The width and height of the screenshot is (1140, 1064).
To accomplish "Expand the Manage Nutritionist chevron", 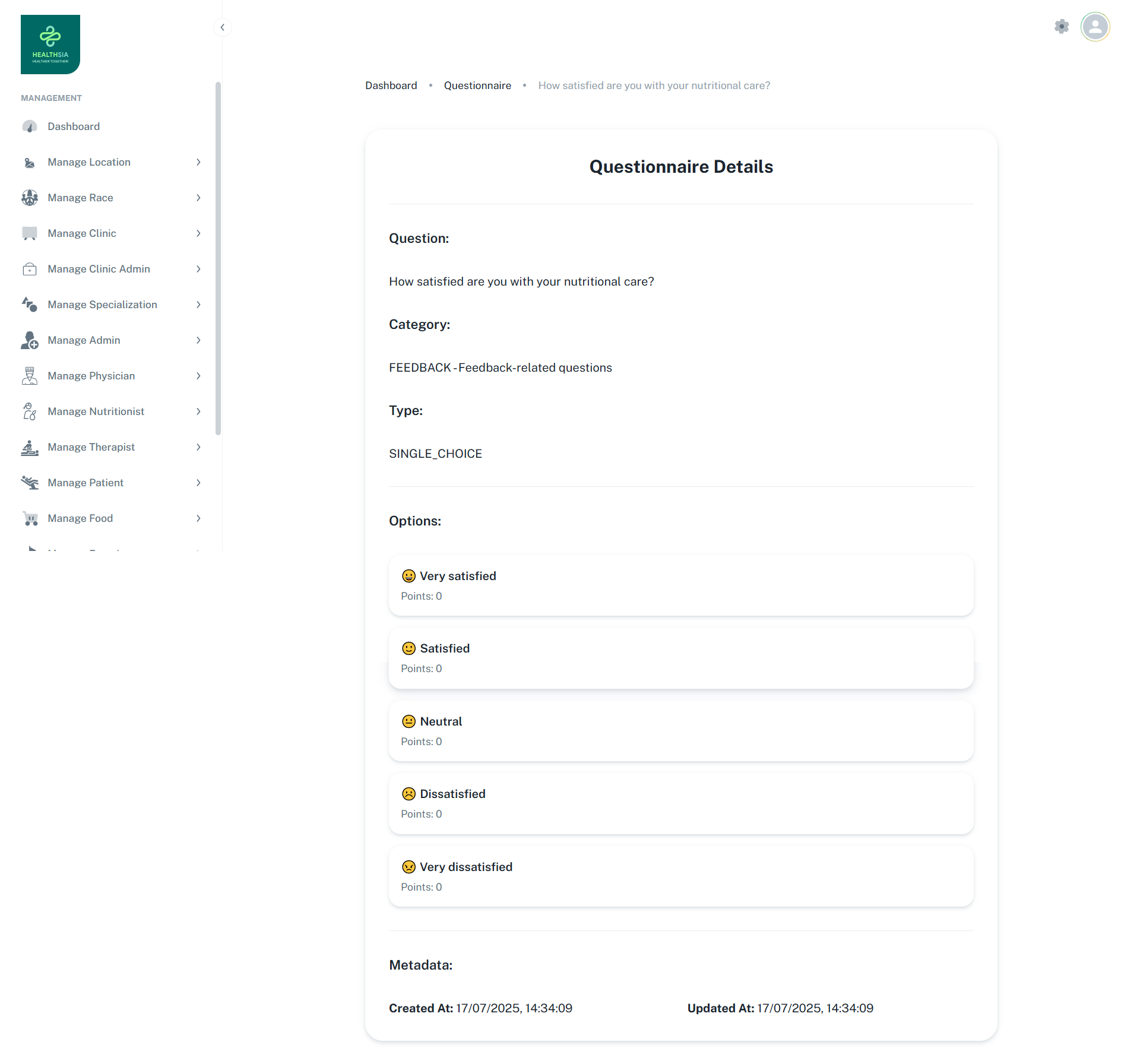I will pos(198,411).
